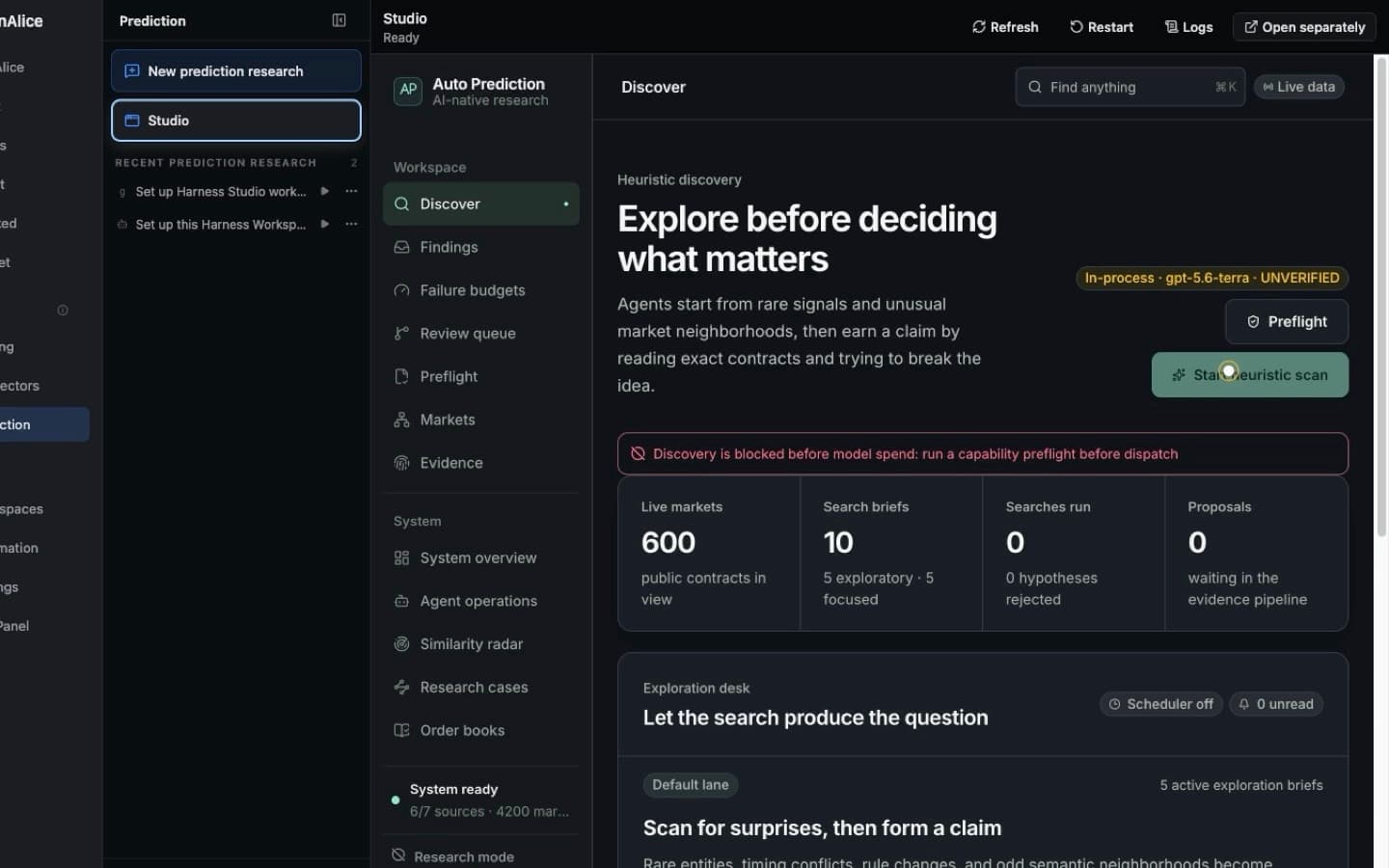The image size is (1389, 868).
Task: Start heuristic scan
Action: coord(1250,374)
